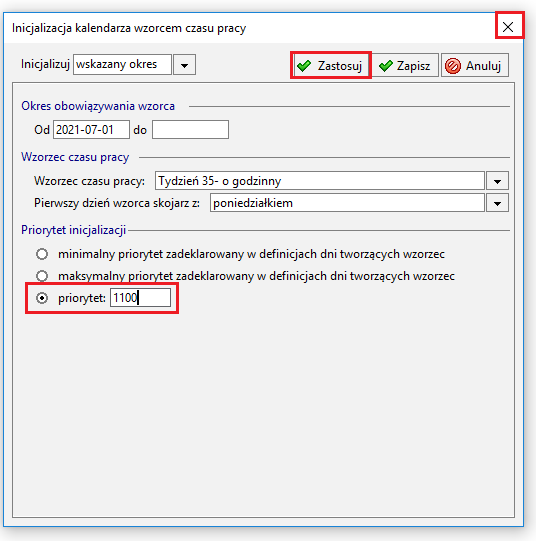Screen dimensions: 536x541
Task: Click the priorytet value field with 1100
Action: [x=140, y=298]
